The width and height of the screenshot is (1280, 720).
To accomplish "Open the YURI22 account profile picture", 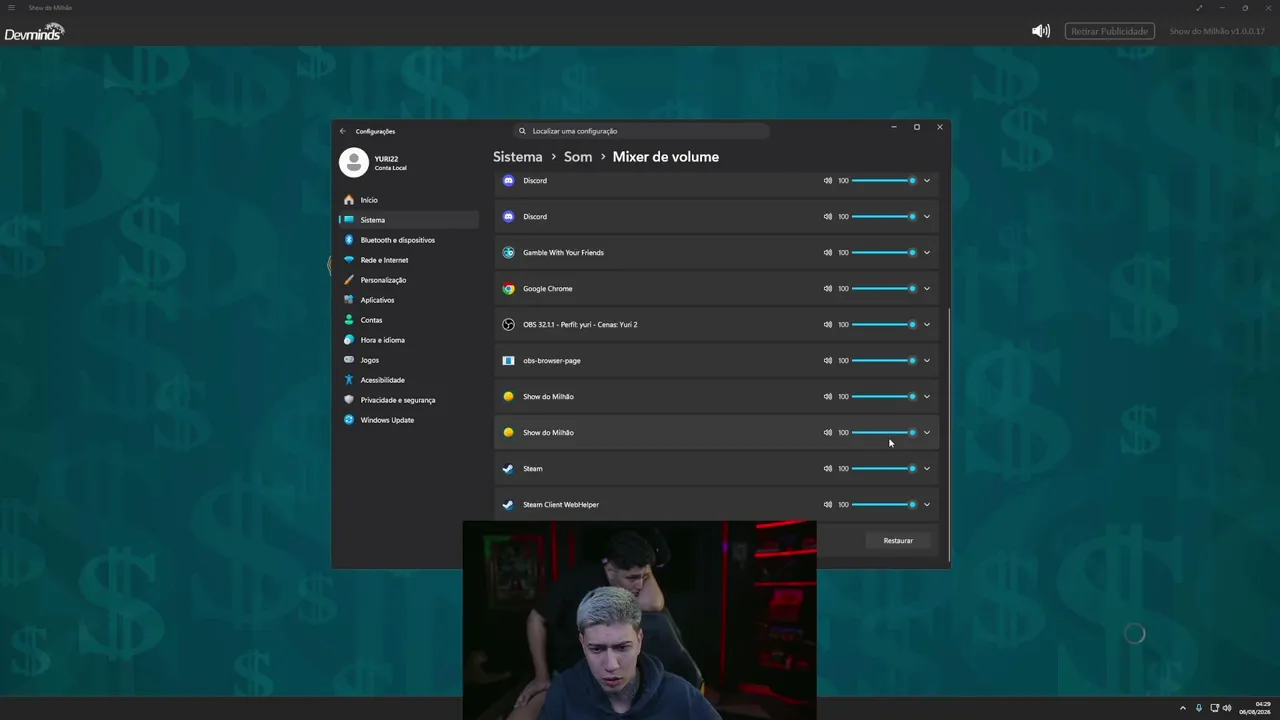I will pos(353,162).
